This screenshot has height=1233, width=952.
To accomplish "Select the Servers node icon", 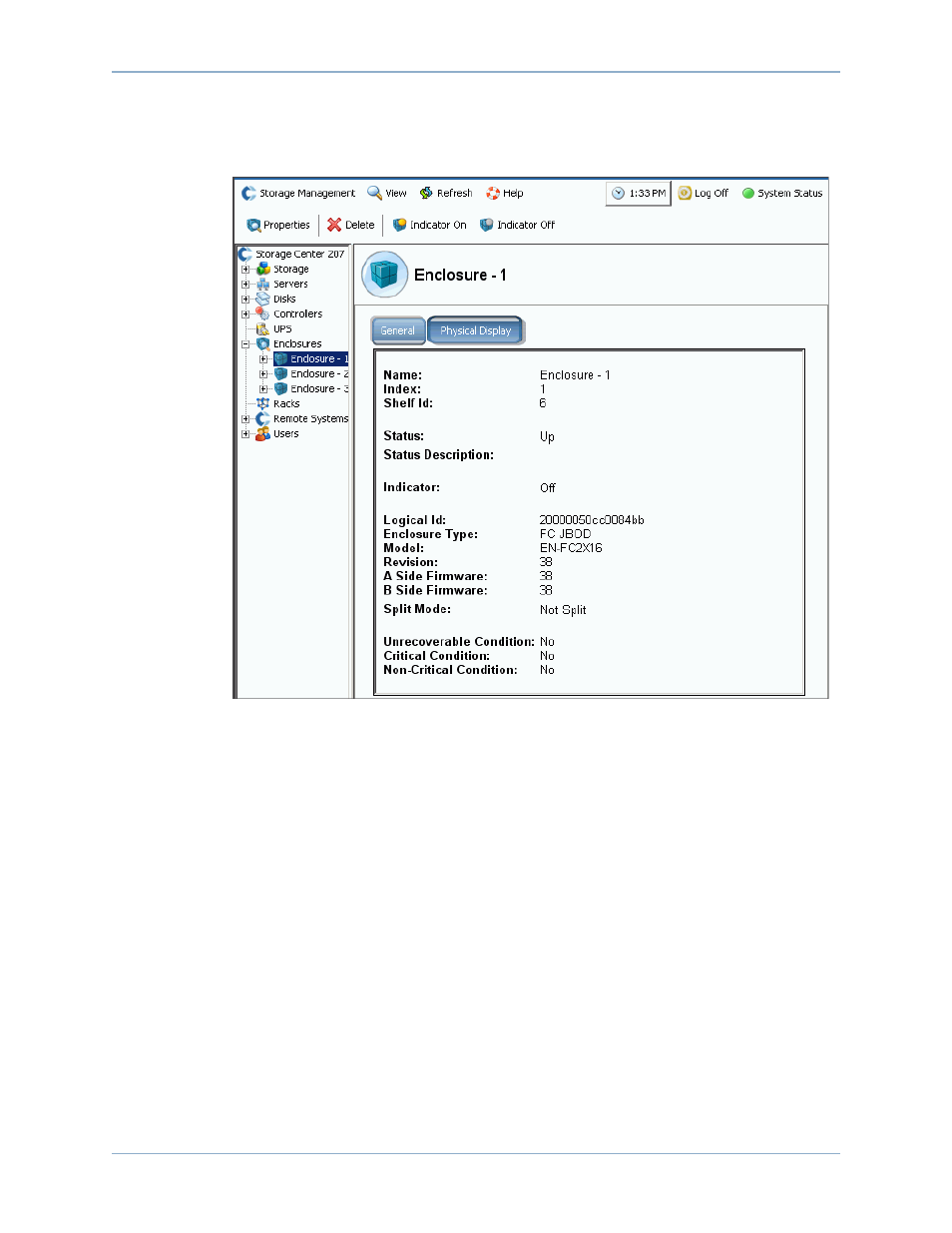I will pyautogui.click(x=263, y=285).
